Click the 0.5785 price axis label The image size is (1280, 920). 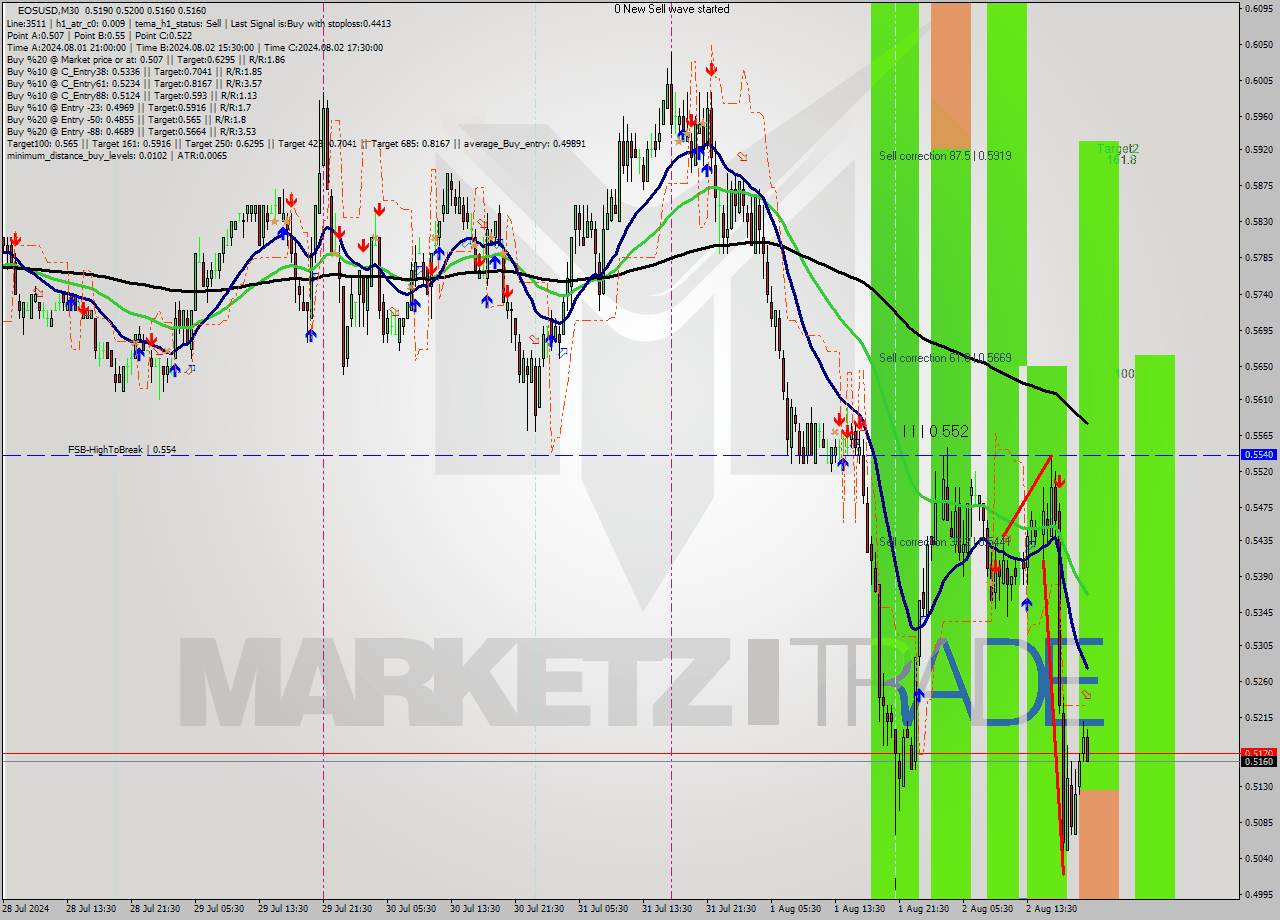pyautogui.click(x=1259, y=258)
